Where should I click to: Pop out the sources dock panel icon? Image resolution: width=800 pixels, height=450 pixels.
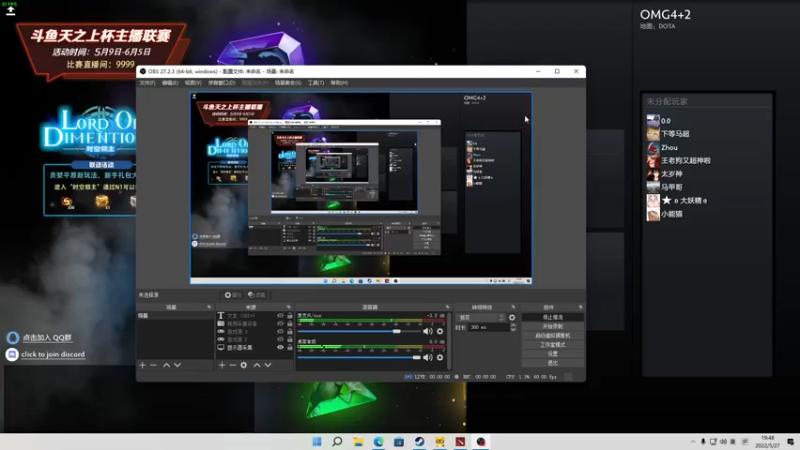[x=288, y=307]
